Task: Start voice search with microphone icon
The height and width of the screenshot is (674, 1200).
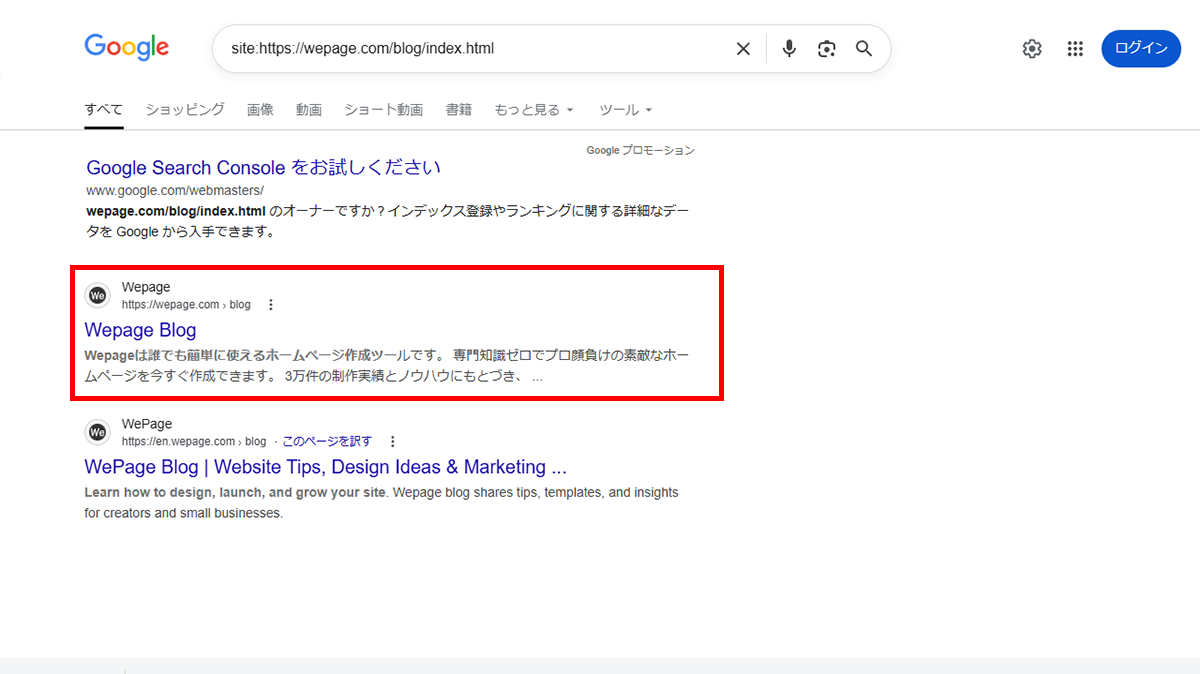Action: tap(789, 49)
